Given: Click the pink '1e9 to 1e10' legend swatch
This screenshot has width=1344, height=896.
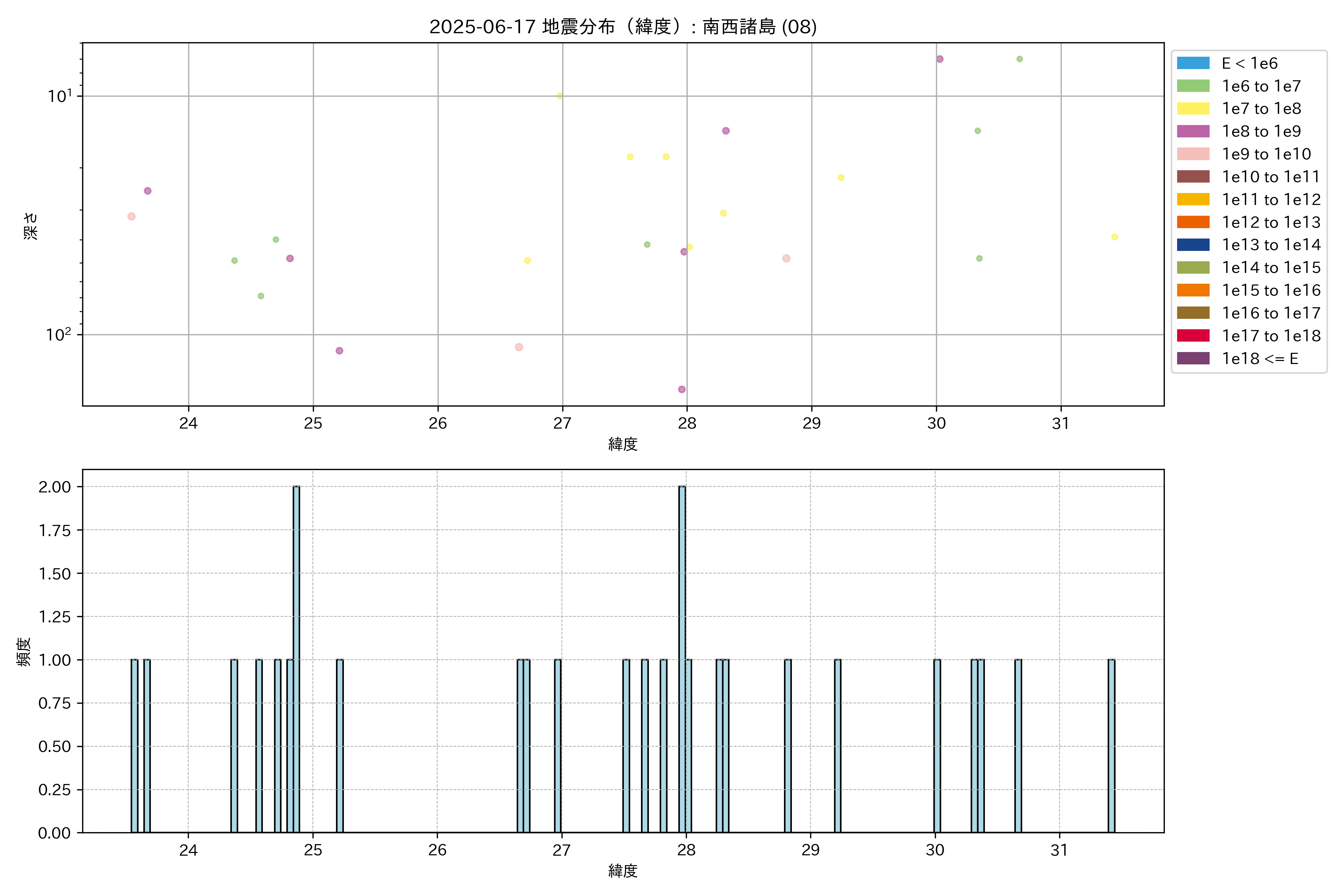Looking at the screenshot, I should point(1192,154).
